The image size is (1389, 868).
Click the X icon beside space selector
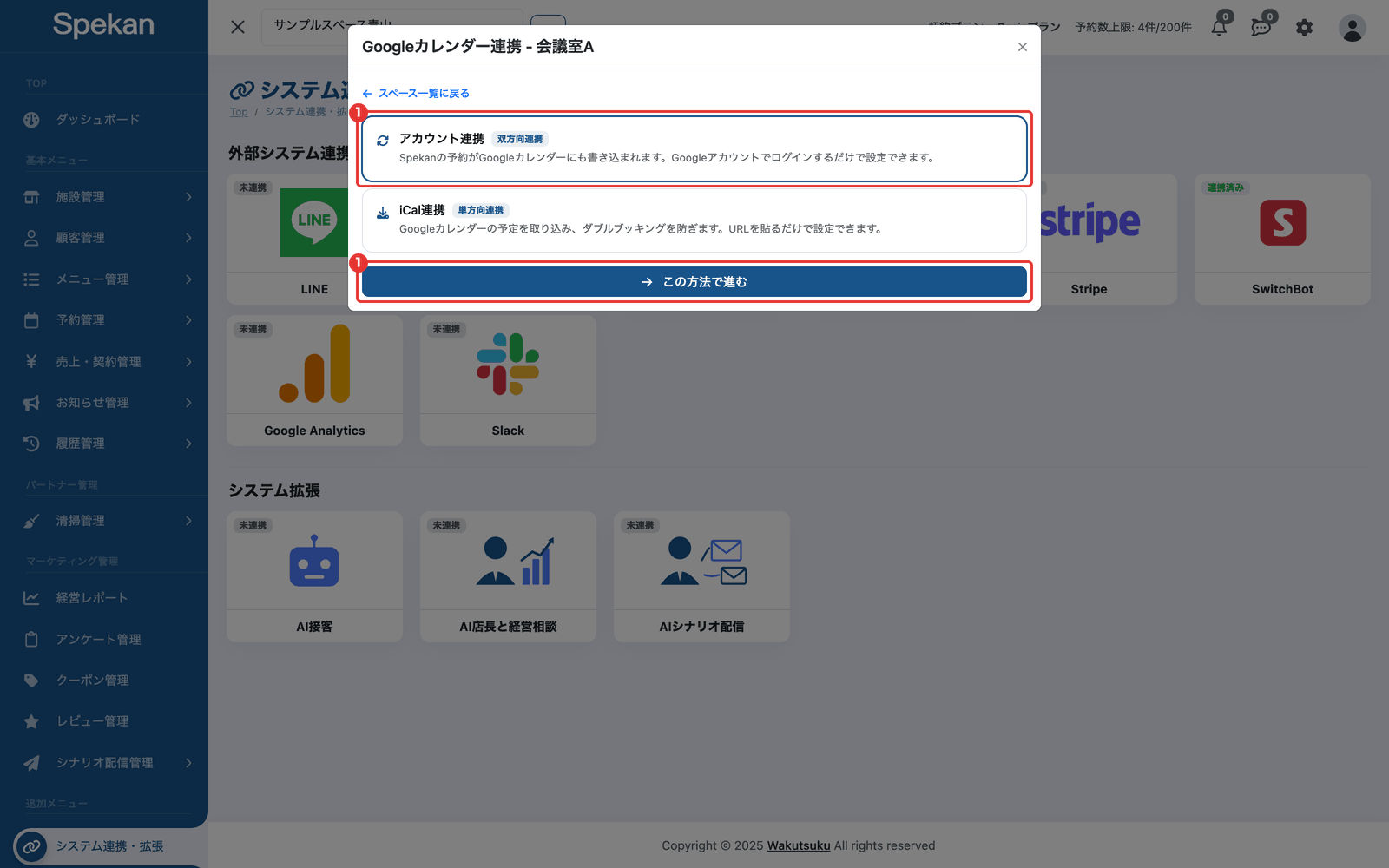(238, 27)
